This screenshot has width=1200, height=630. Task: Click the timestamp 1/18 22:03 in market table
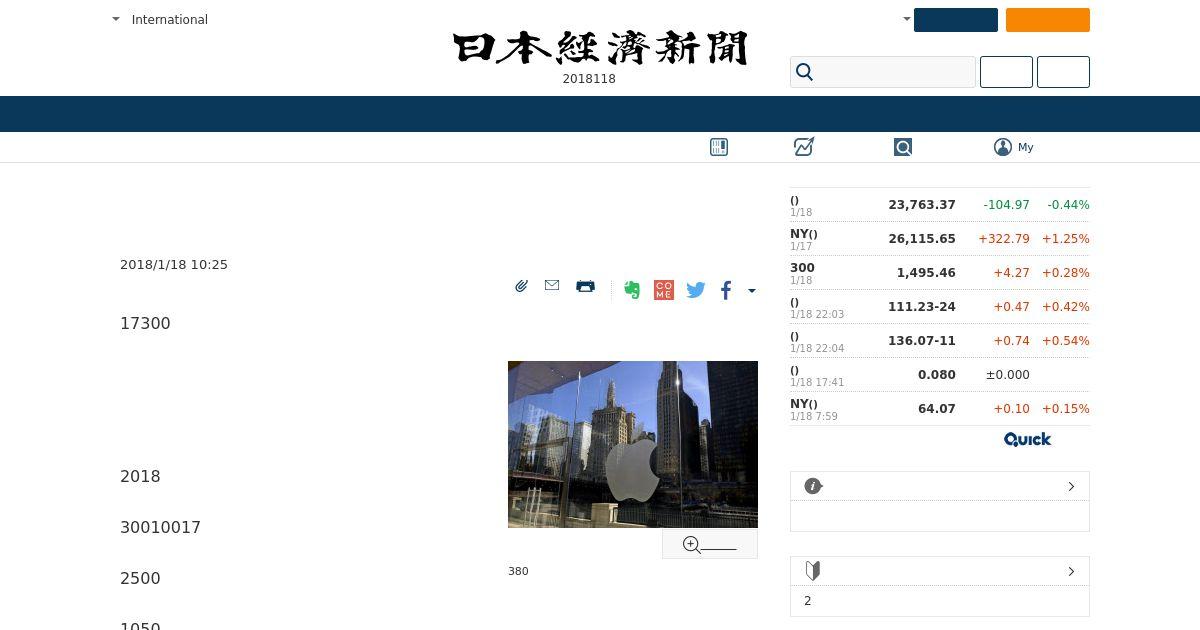point(817,314)
